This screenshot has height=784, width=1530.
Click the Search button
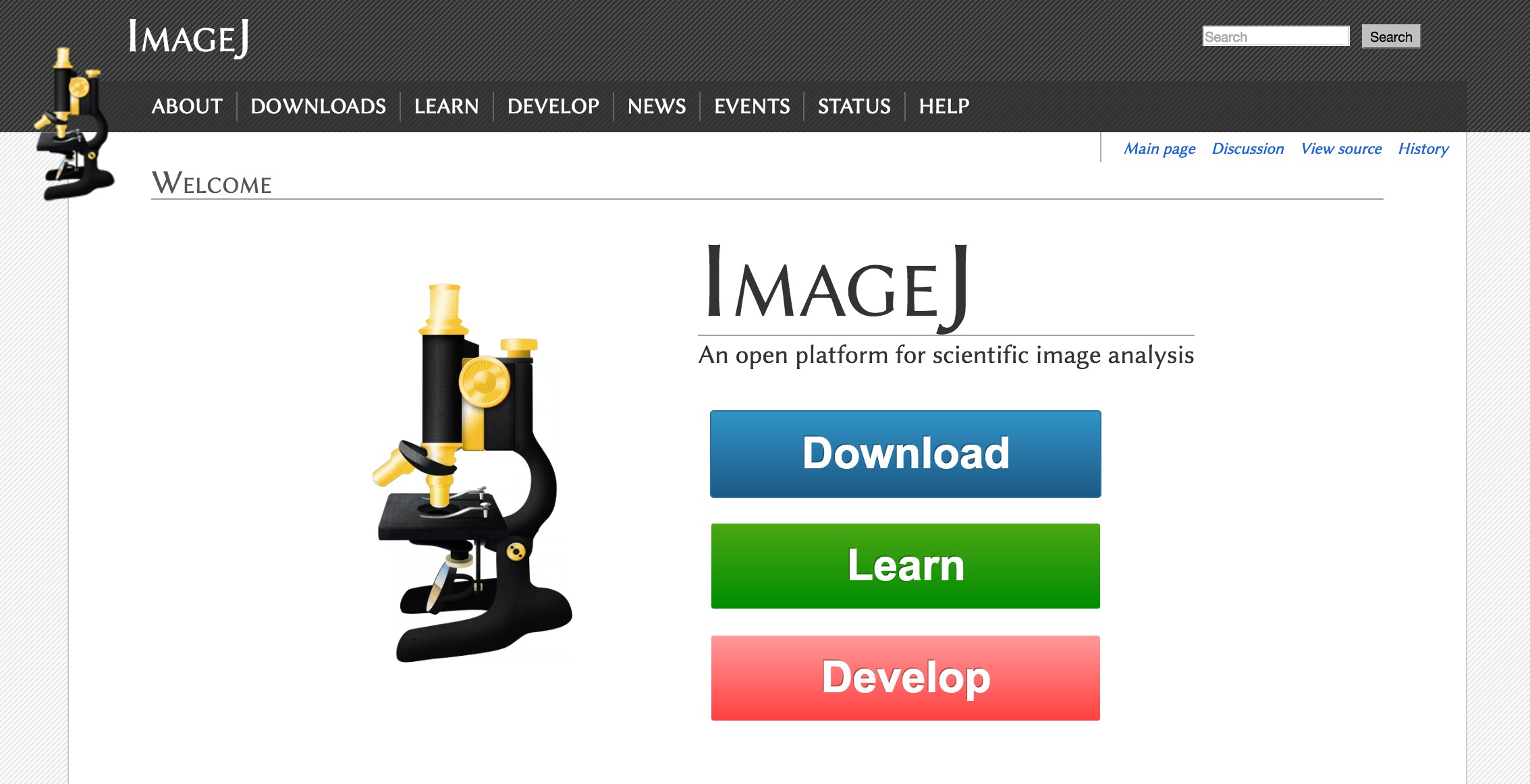click(1391, 36)
